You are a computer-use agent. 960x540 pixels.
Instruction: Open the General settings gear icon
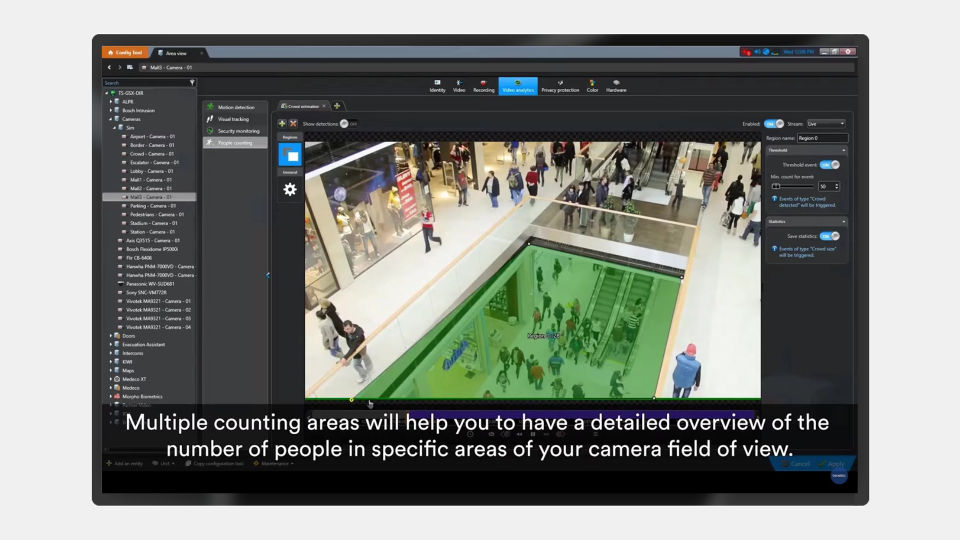click(x=289, y=189)
